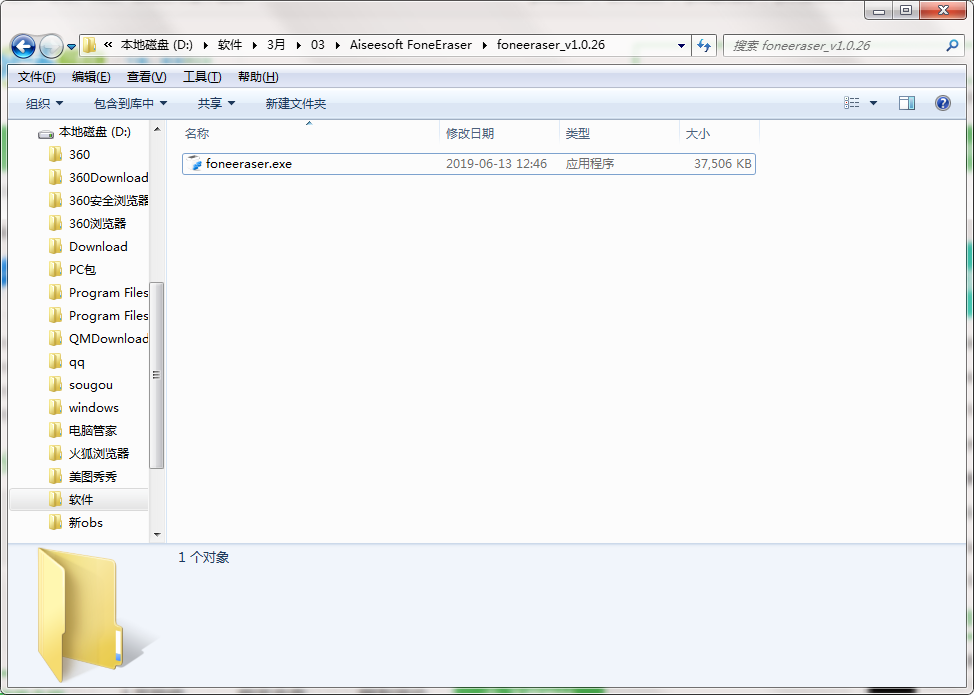Refresh the folder with the refresh icon
This screenshot has height=695, width=974.
coord(704,45)
